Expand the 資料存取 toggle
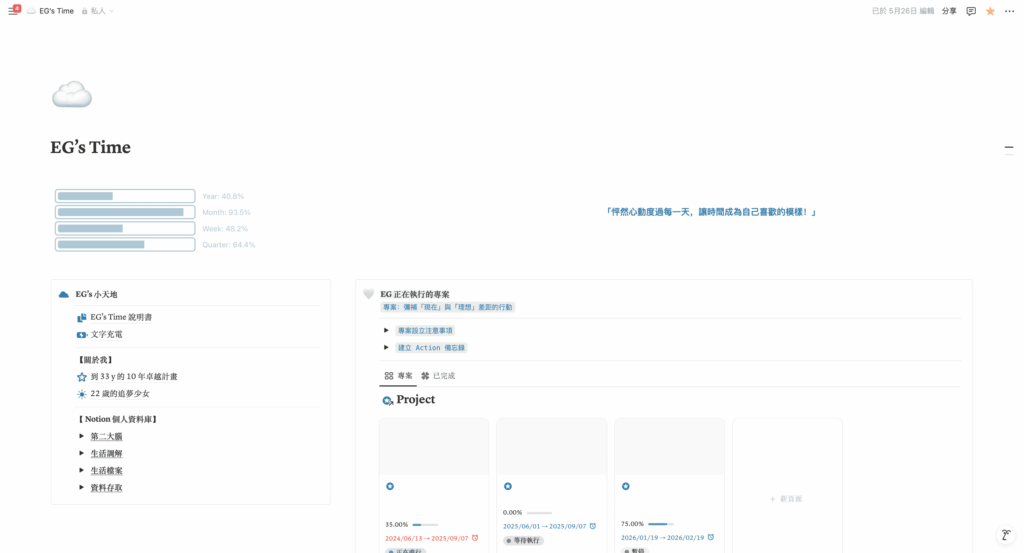This screenshot has width=1024, height=553. coord(82,488)
